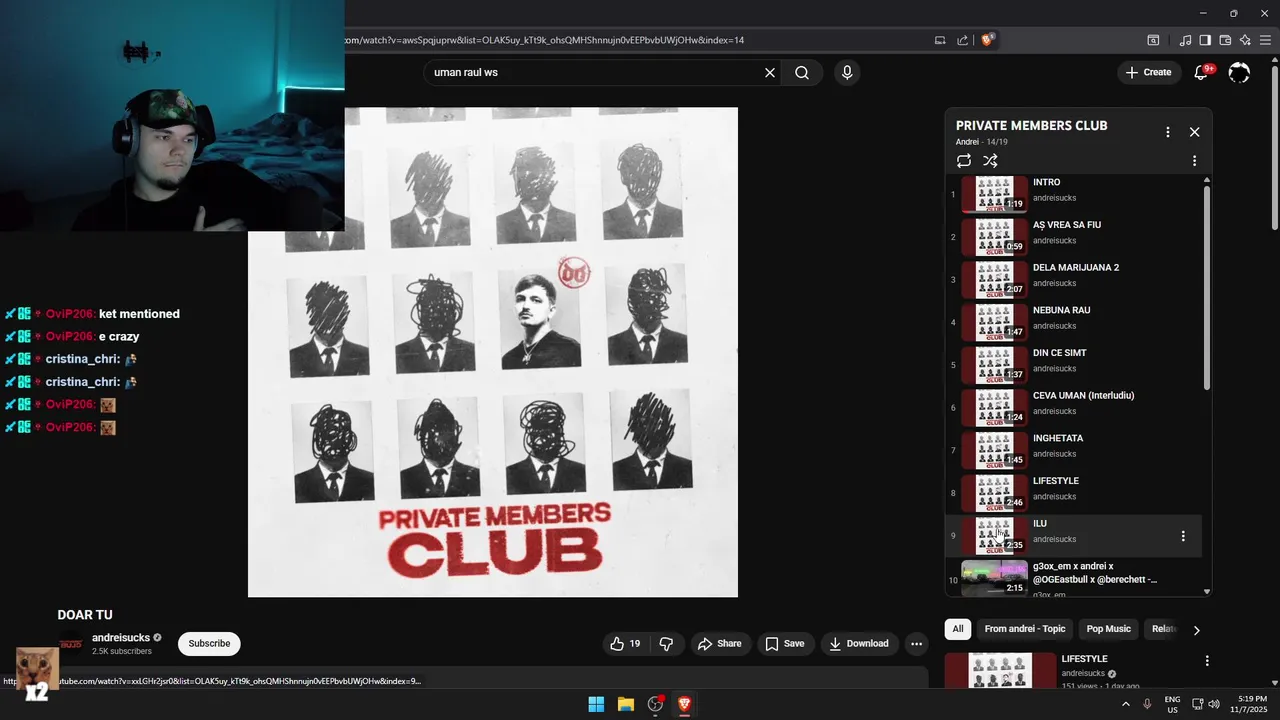Play NEBUNA RAU track
The width and height of the screenshot is (1280, 720).
(x=1074, y=322)
